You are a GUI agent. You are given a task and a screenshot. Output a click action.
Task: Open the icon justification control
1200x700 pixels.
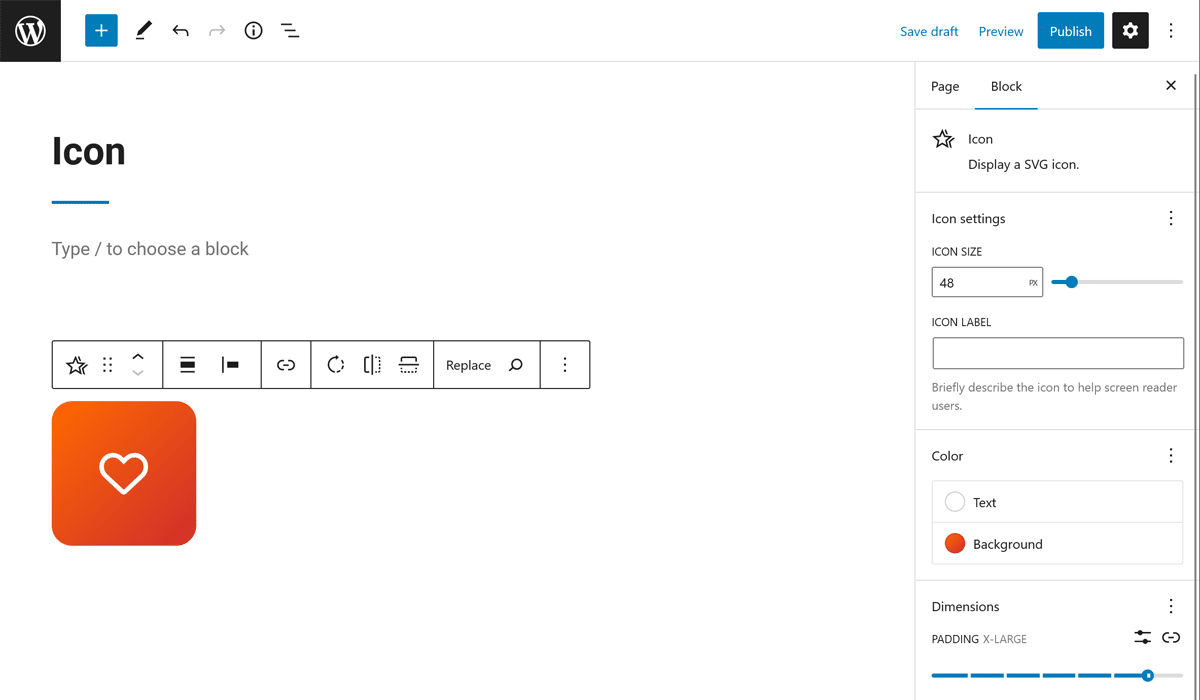(231, 365)
